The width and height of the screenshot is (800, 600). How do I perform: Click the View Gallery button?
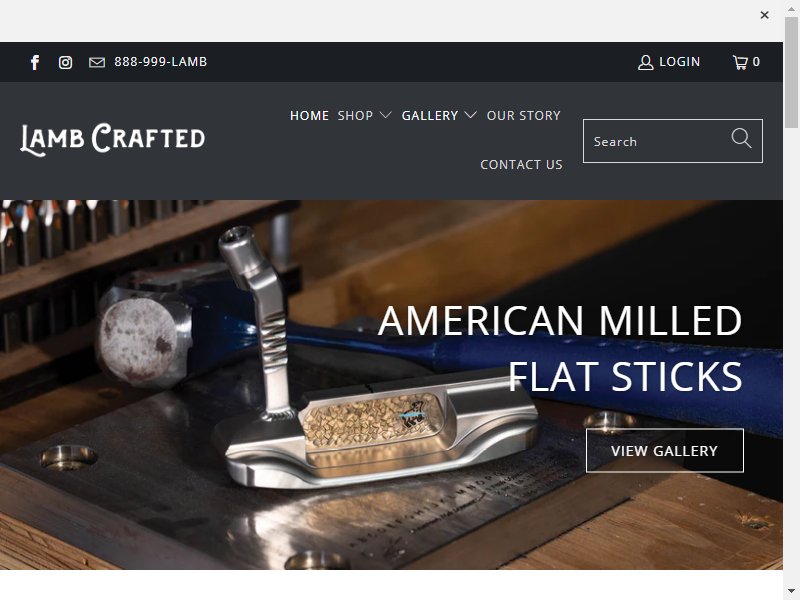(665, 451)
